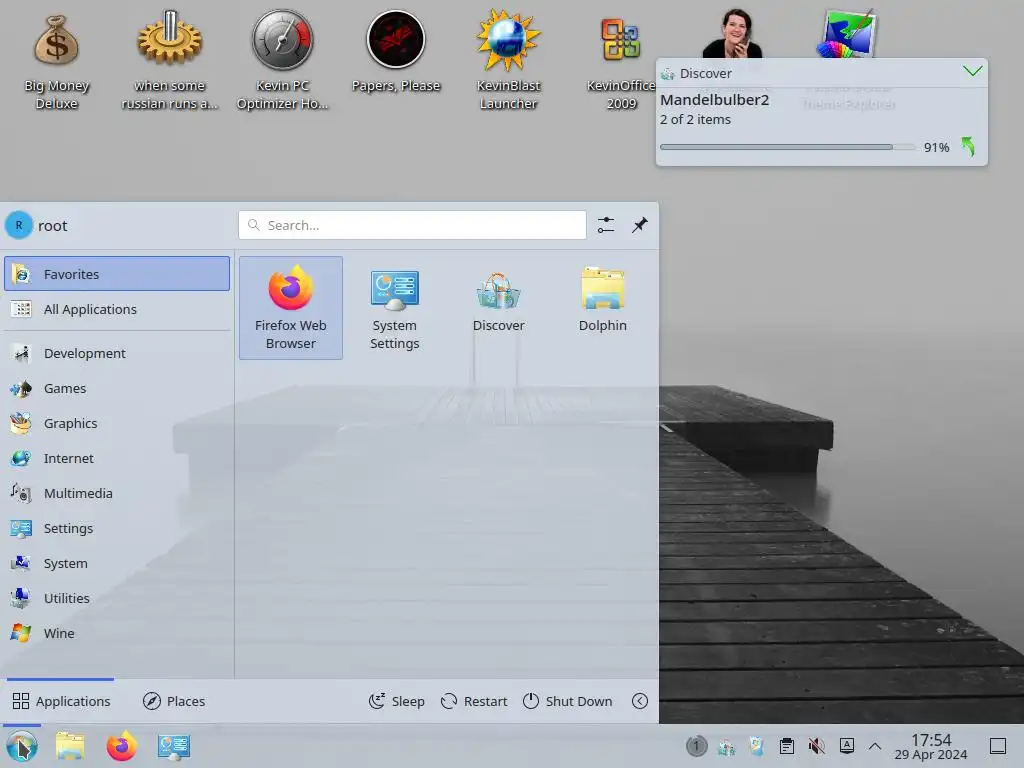Pin the application launcher open
Screen dimensions: 1024x768
[x=640, y=225]
